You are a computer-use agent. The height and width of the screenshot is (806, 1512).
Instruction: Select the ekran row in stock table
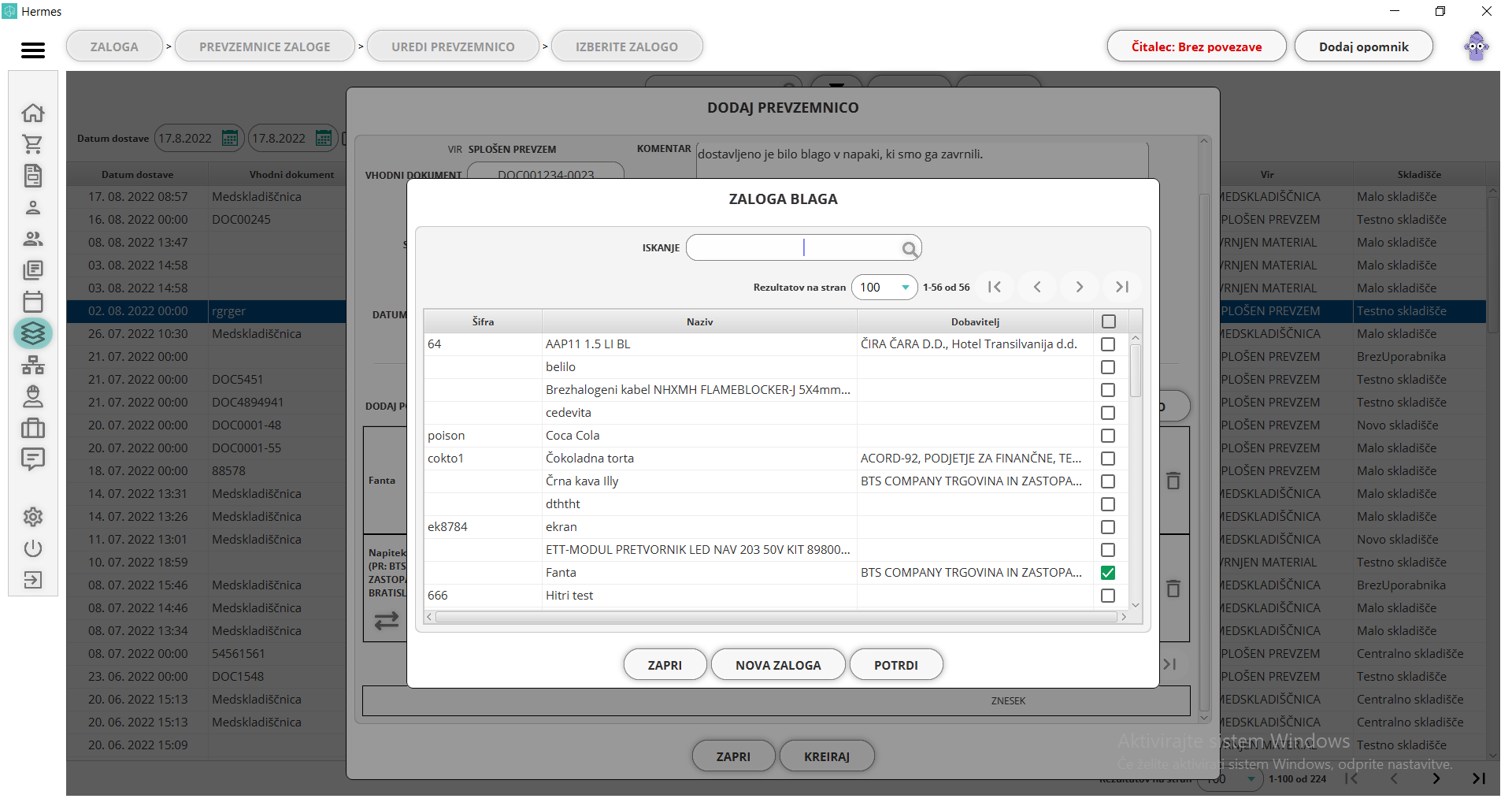[776, 527]
